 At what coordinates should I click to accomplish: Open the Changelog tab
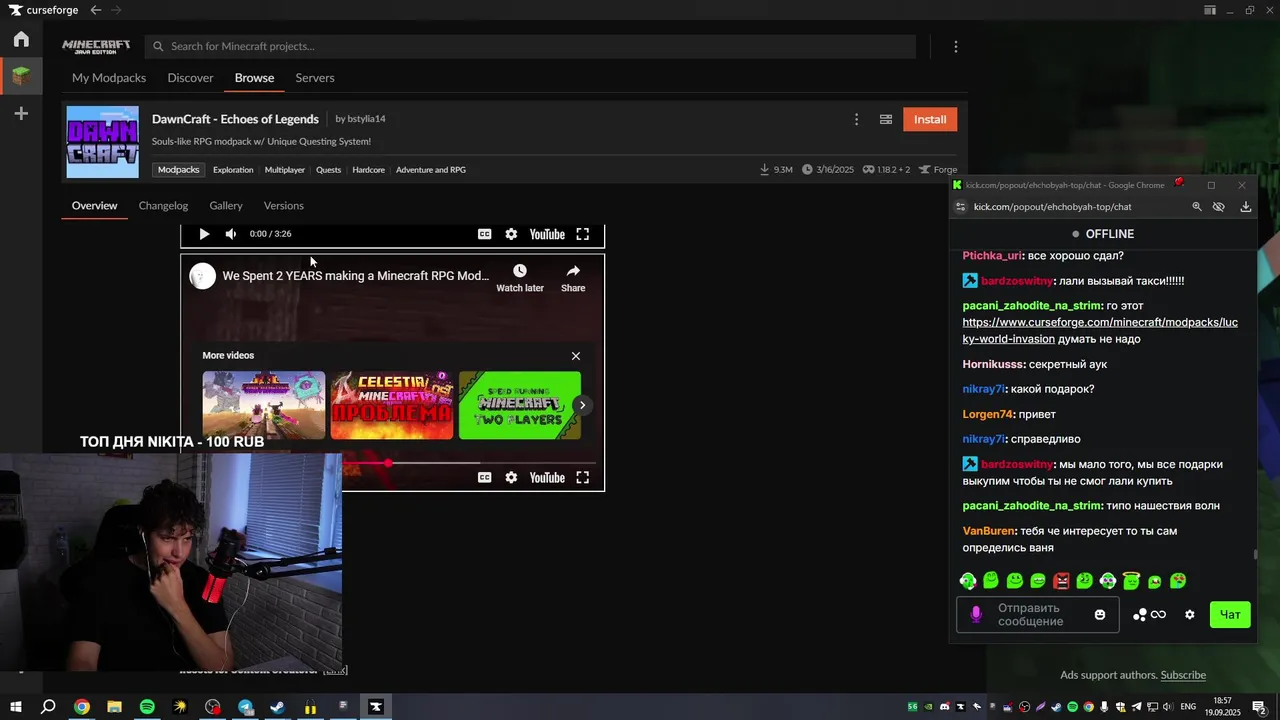pos(163,206)
